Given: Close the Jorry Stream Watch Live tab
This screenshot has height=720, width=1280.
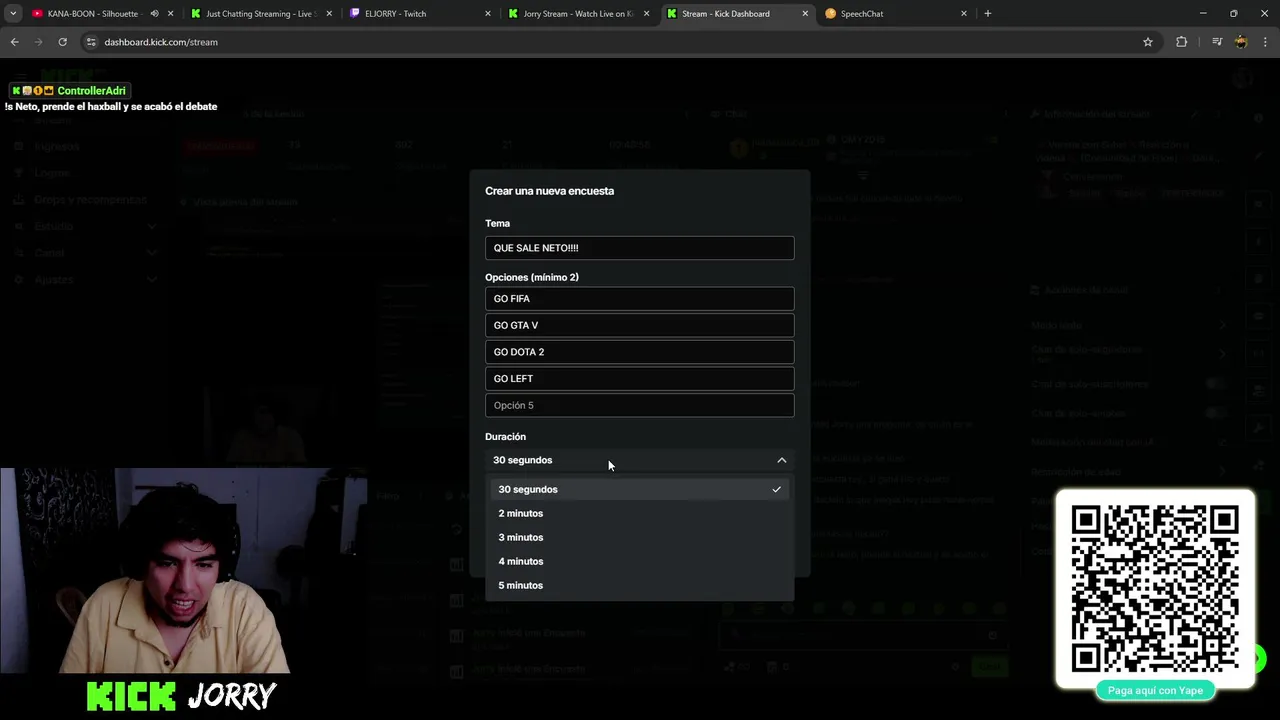Looking at the screenshot, I should tap(647, 14).
